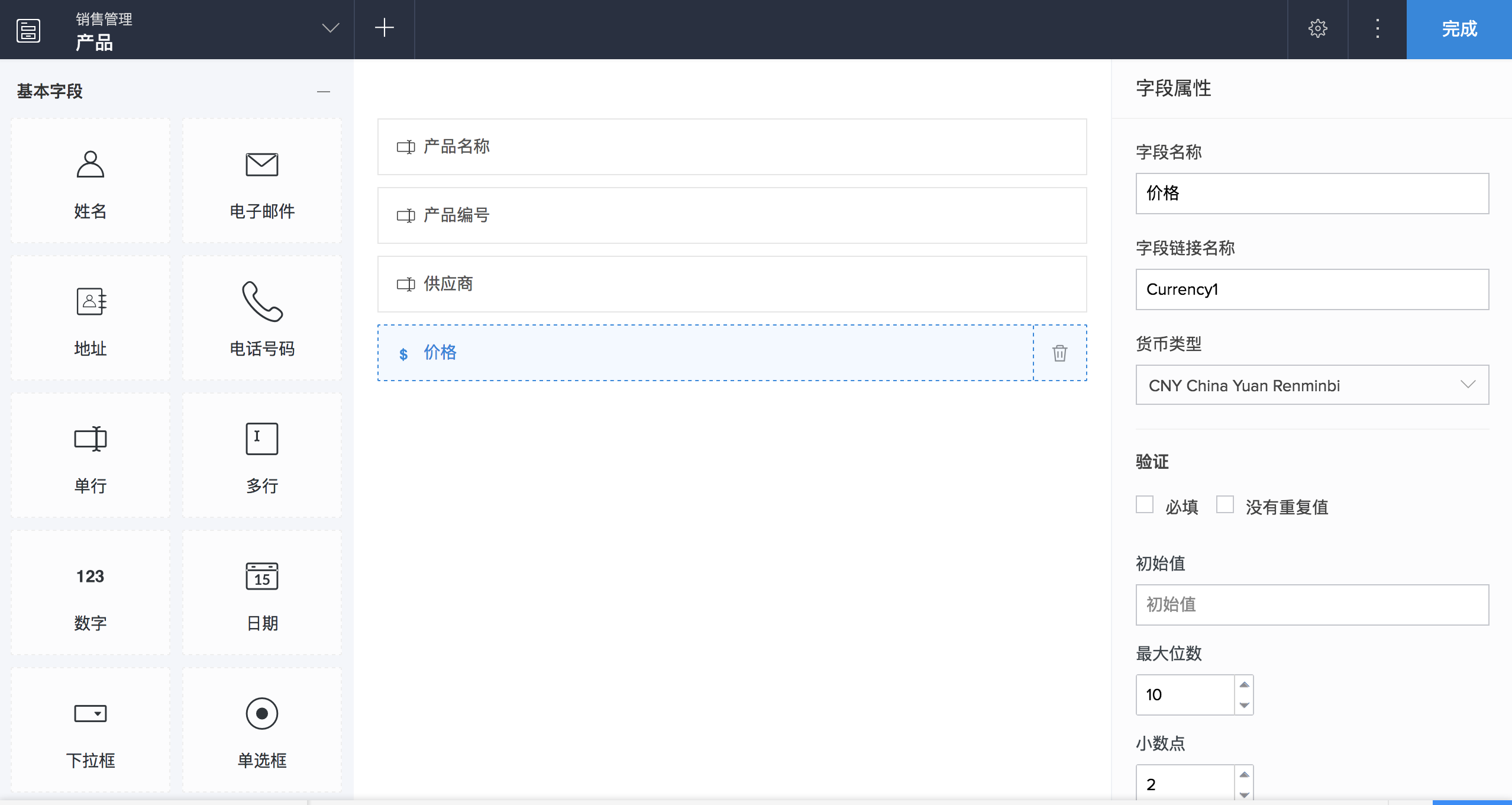This screenshot has width=1512, height=805.
Task: Select the 多行 multi-line field icon
Action: (261, 439)
